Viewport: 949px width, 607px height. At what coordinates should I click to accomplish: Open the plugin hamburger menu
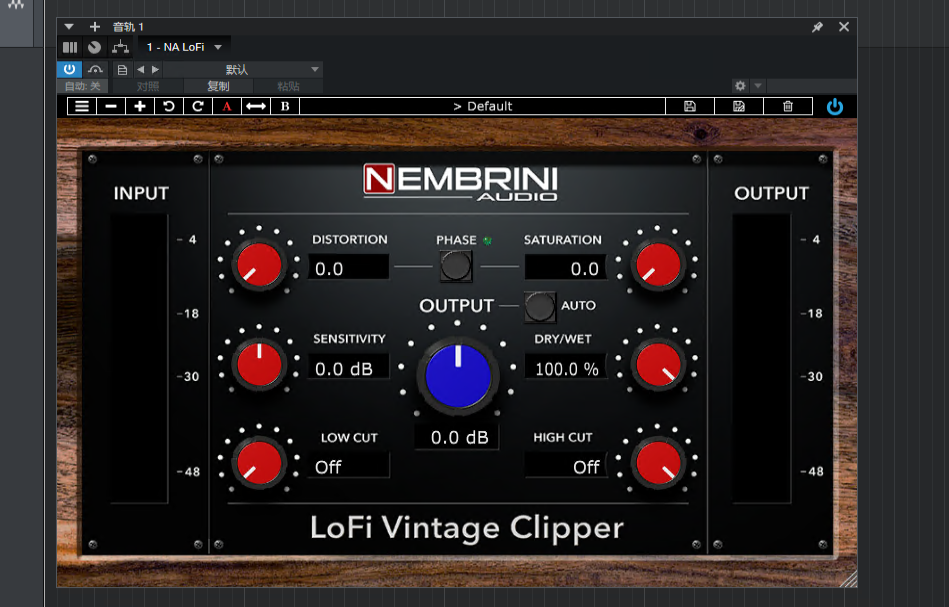[x=81, y=106]
